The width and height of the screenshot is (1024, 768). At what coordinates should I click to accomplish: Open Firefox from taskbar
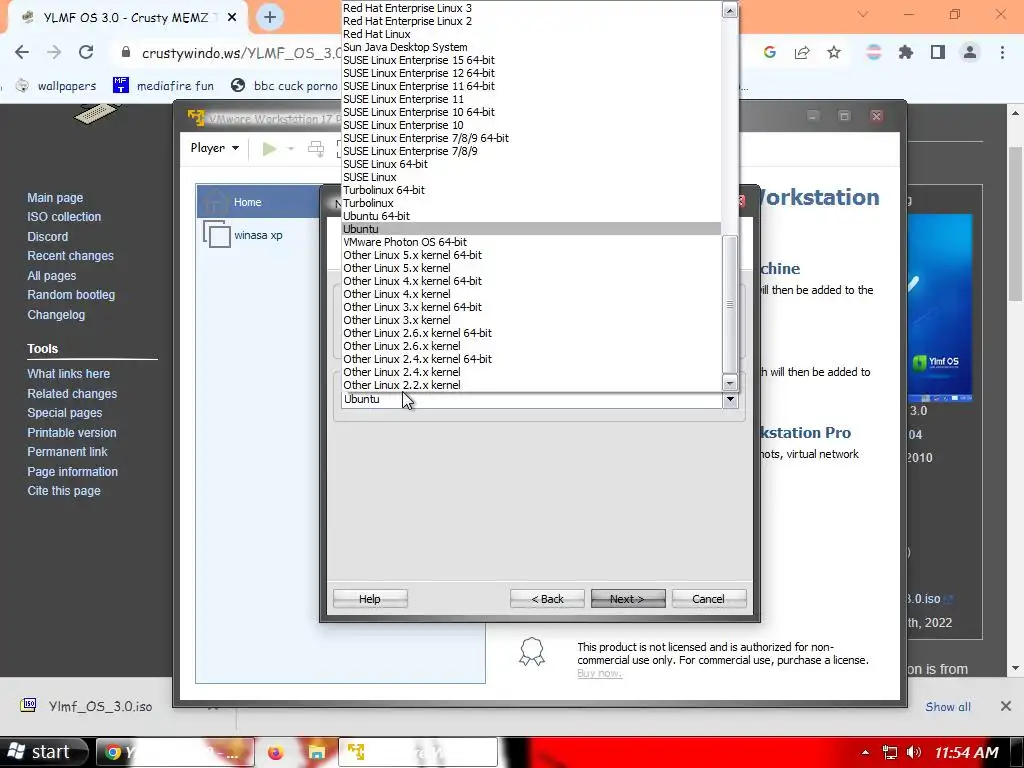pos(276,752)
